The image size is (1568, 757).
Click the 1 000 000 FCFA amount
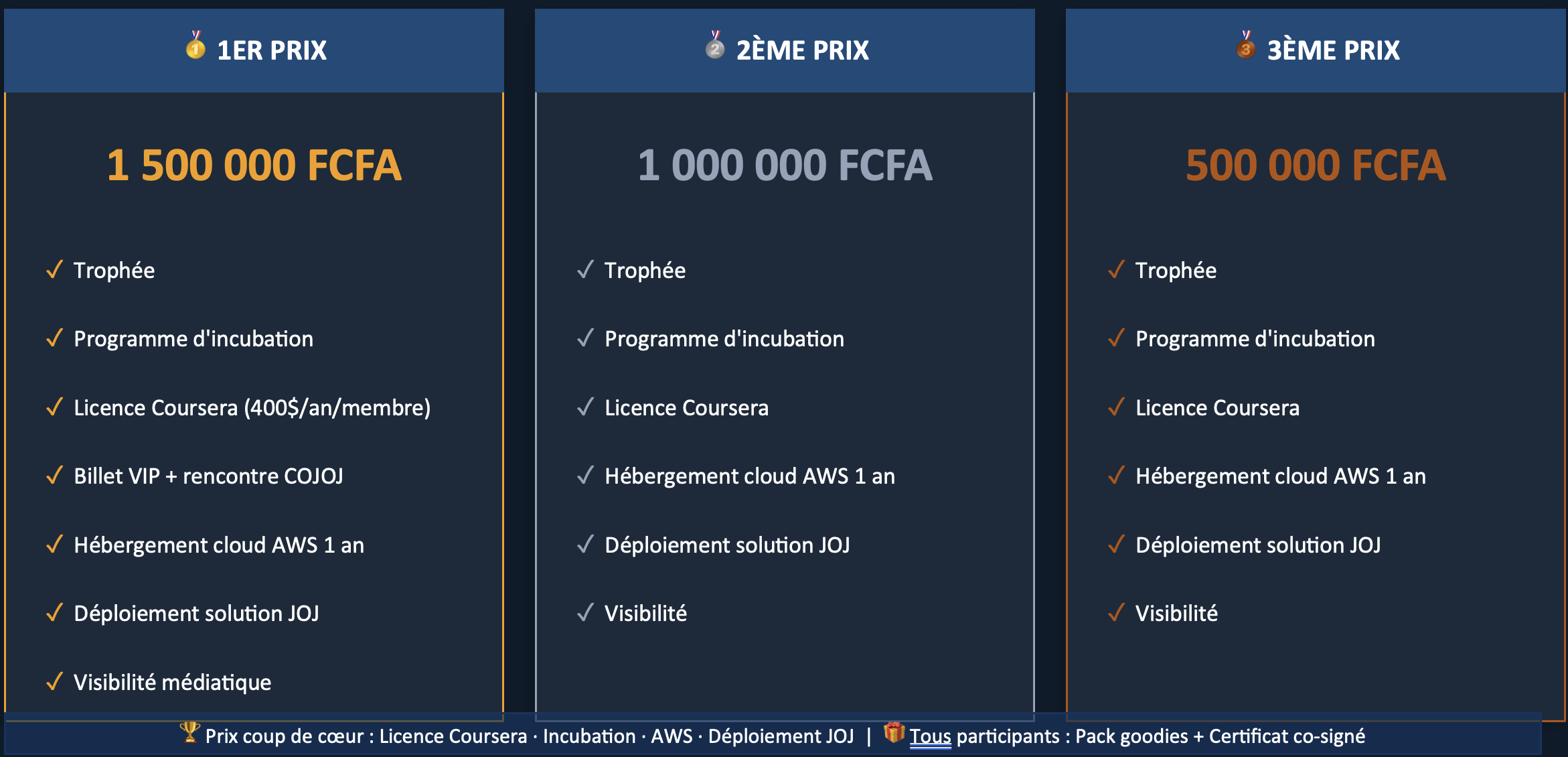point(785,165)
